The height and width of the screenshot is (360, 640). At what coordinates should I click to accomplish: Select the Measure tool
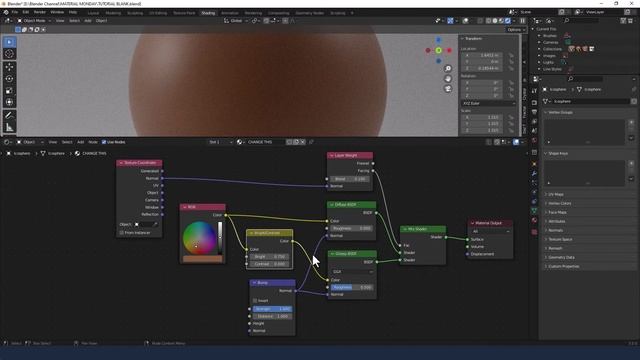9,128
